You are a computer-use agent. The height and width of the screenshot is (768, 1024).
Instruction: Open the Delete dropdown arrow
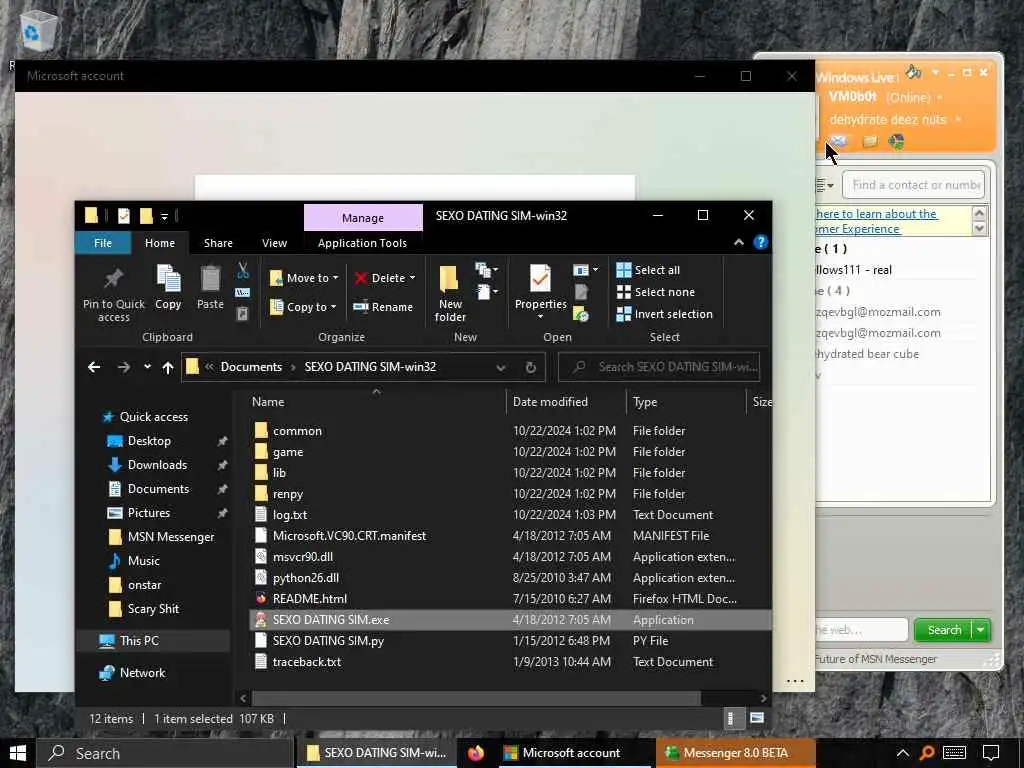pyautogui.click(x=413, y=278)
